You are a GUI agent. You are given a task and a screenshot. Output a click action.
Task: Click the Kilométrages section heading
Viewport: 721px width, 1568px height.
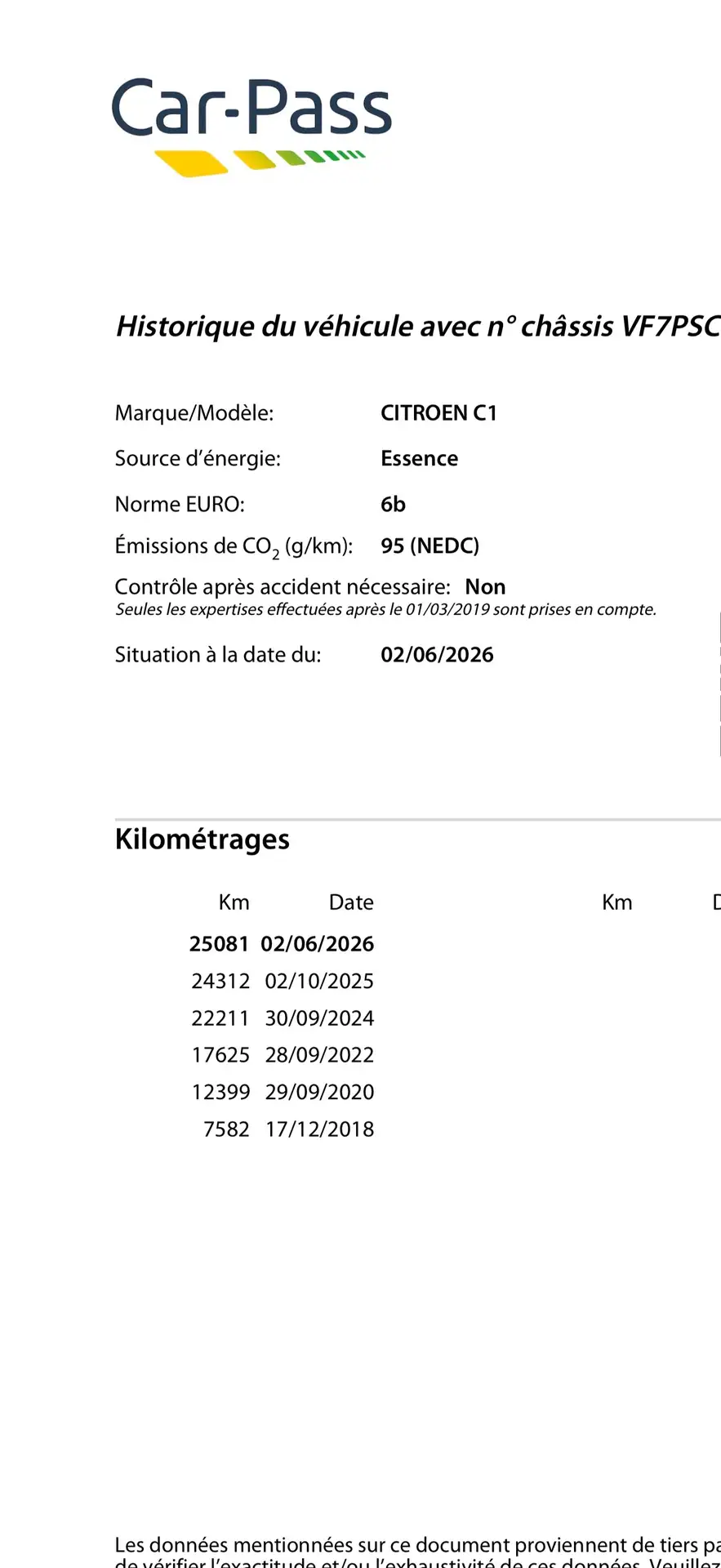point(203,840)
